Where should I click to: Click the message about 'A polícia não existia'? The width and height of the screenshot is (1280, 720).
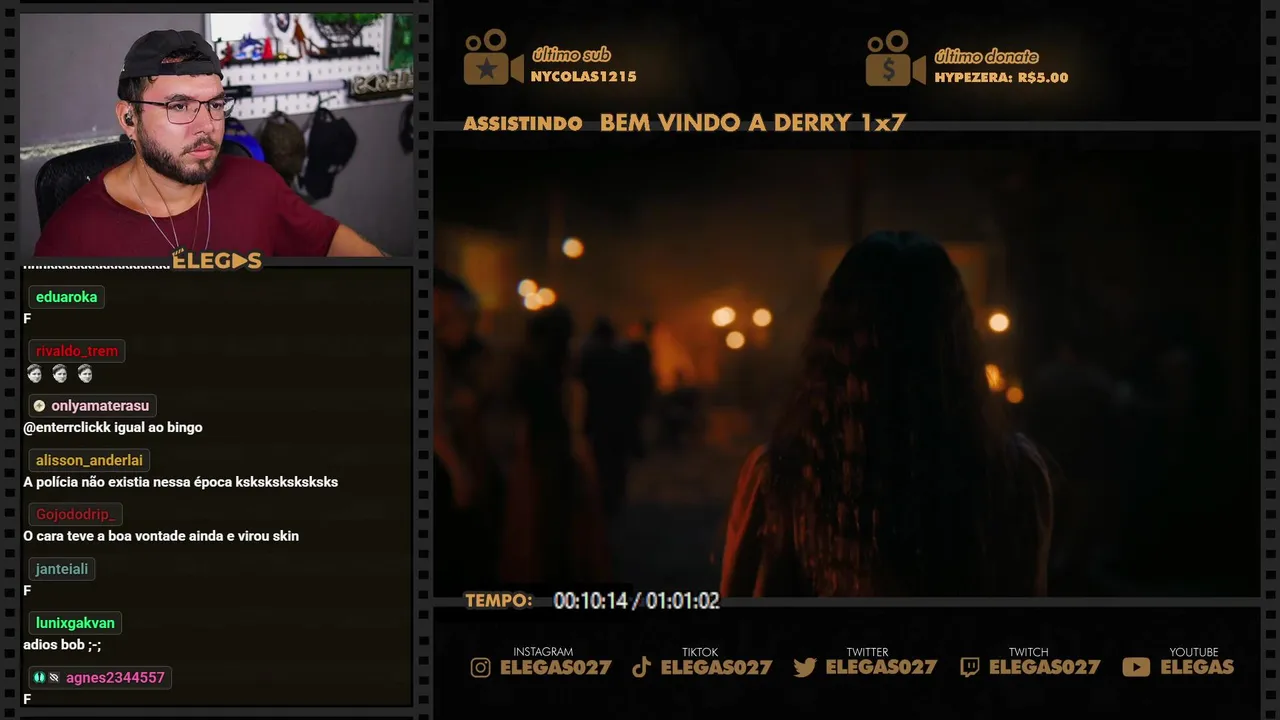pos(181,482)
